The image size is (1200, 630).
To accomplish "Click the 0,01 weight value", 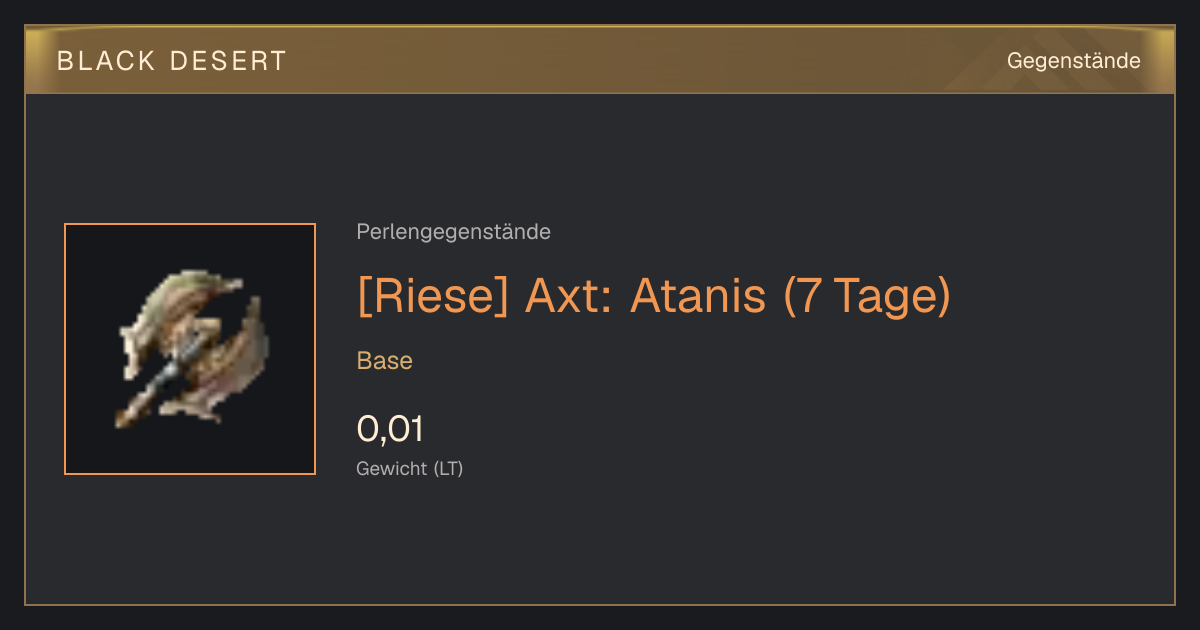I will (x=390, y=429).
